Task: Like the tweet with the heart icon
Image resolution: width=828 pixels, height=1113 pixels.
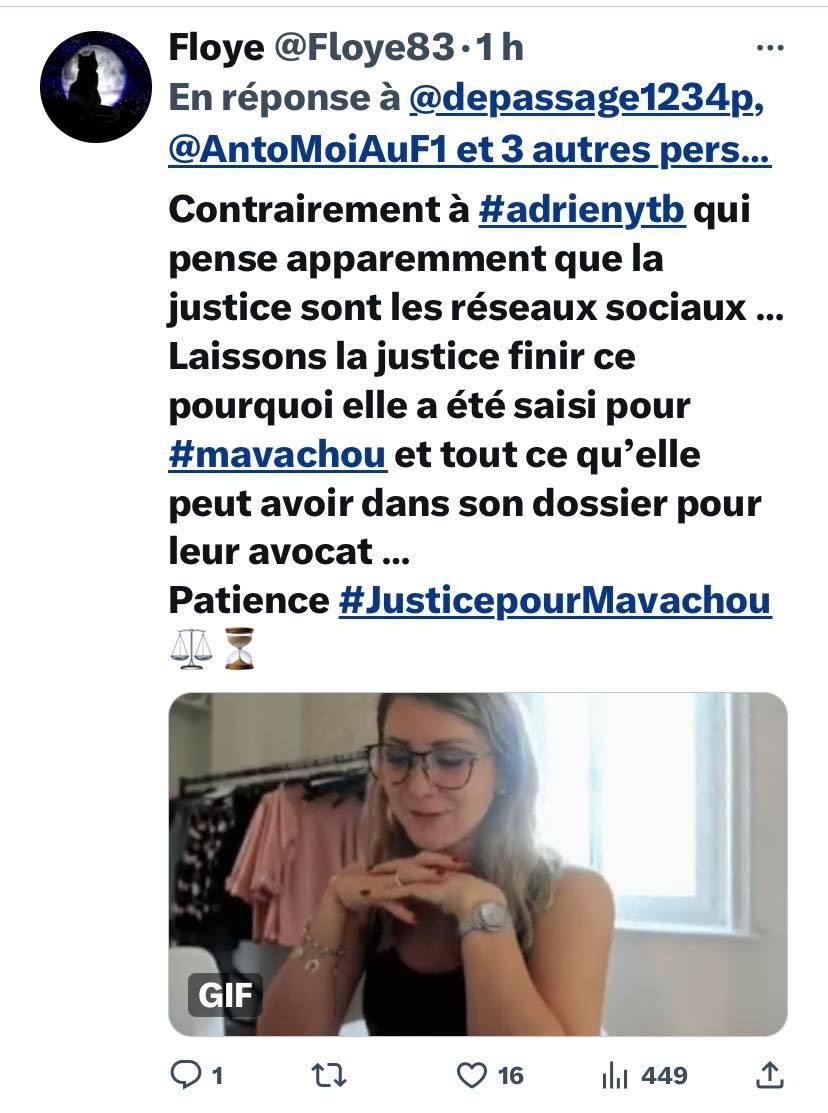Action: coord(472,1075)
